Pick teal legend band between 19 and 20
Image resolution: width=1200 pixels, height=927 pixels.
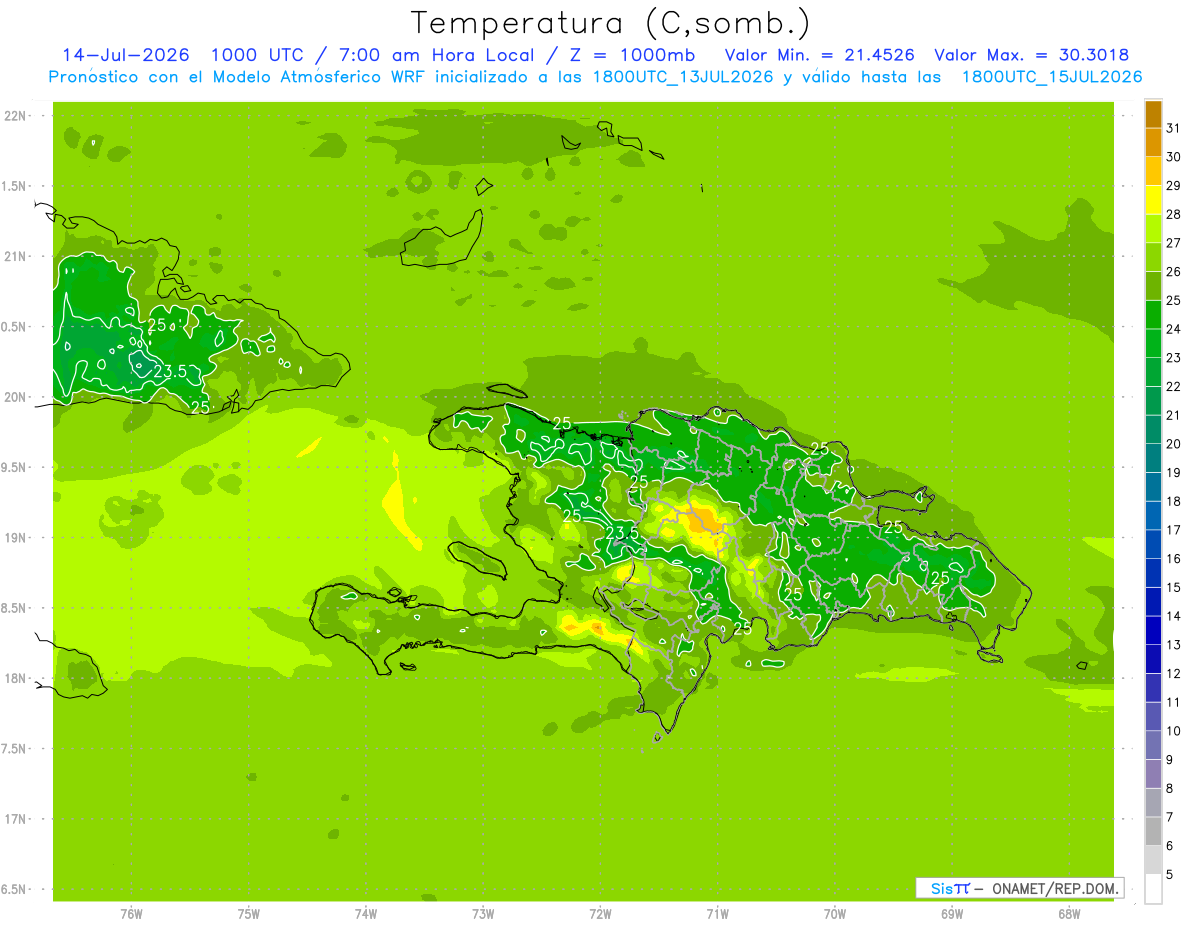point(1153,459)
